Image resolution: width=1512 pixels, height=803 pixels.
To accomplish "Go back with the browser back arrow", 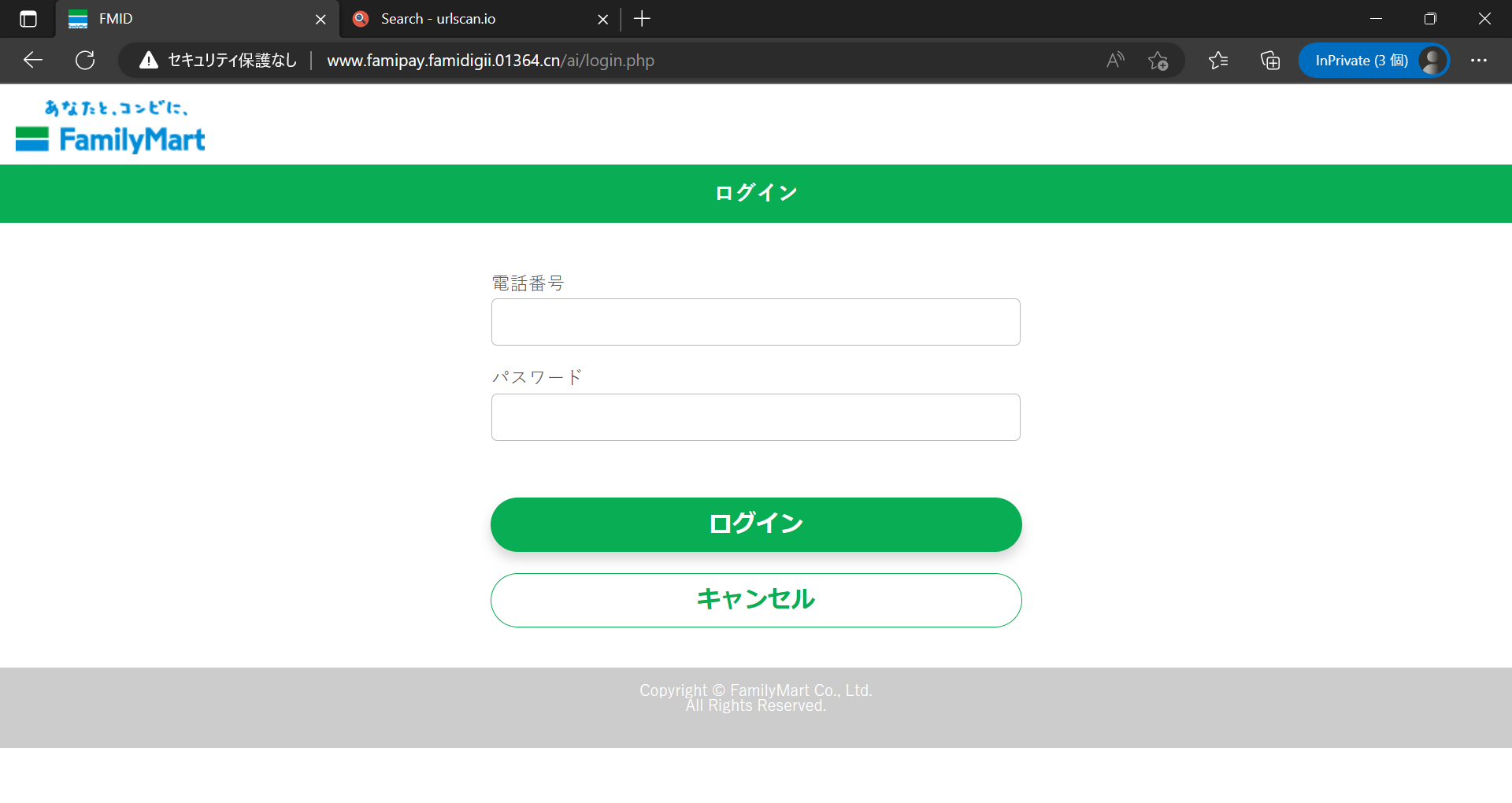I will click(33, 60).
